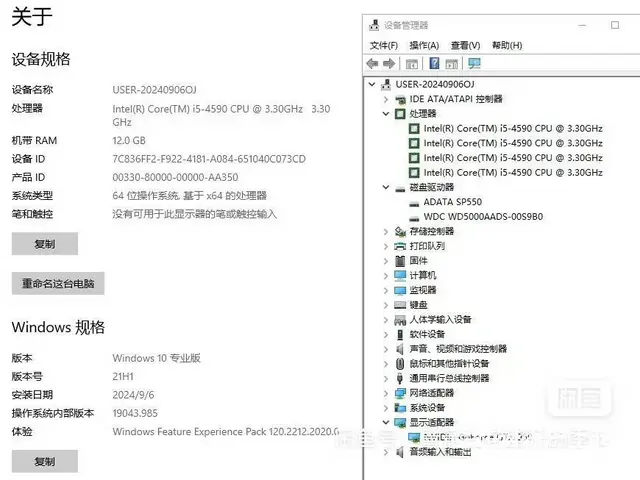Expand the 监视器 node
The image size is (640, 480).
tap(386, 290)
